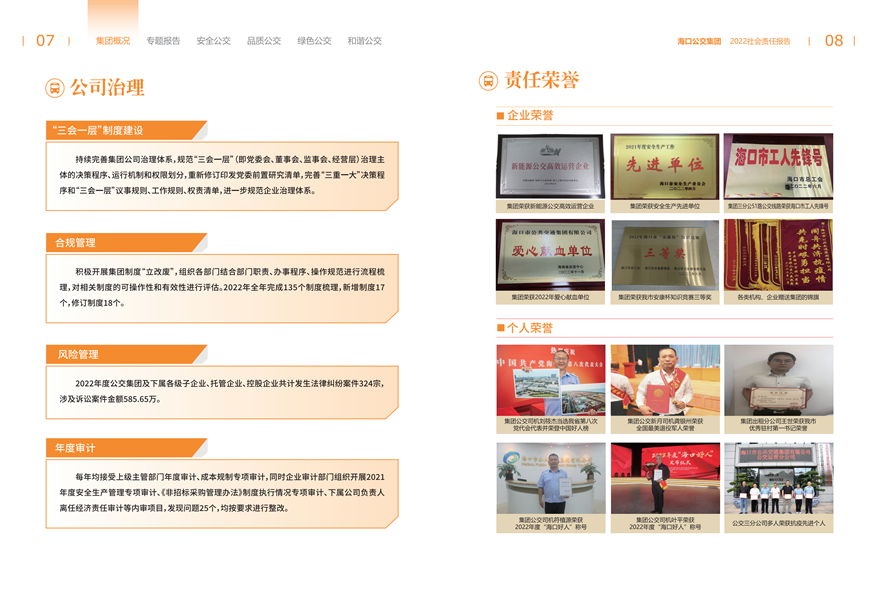View the 爱心献血单位 plaque thumbnail
Viewport: 878px width, 600px height.
(x=550, y=255)
